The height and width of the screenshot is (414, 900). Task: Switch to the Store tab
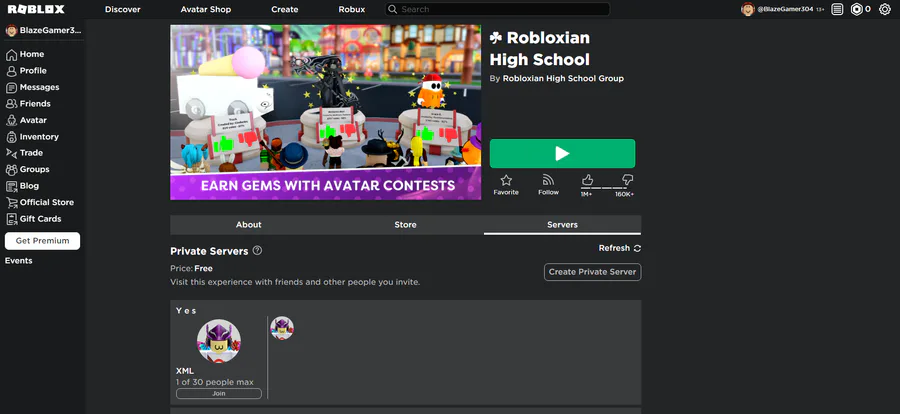tap(405, 225)
